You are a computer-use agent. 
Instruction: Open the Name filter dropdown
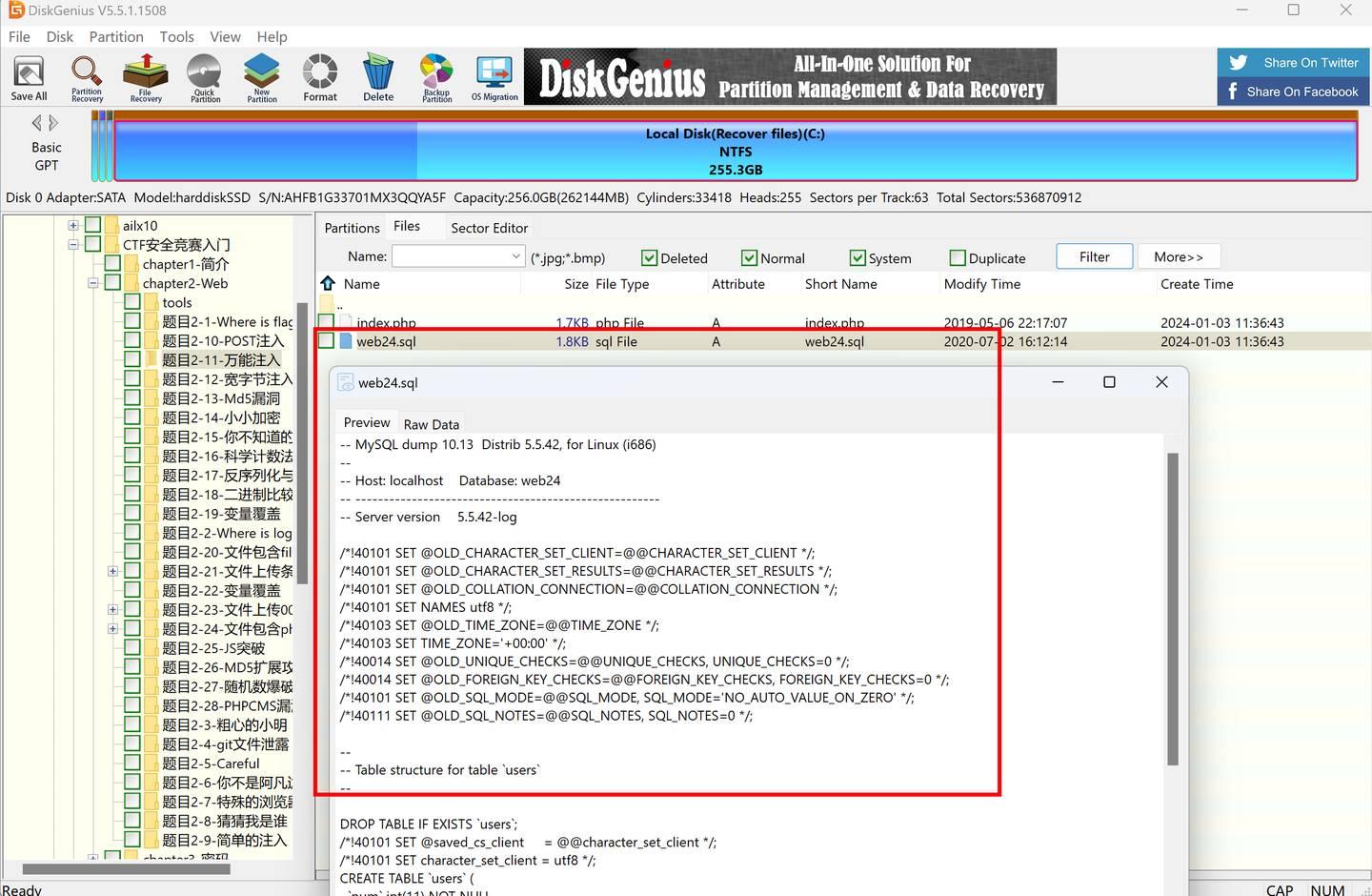[x=515, y=256]
